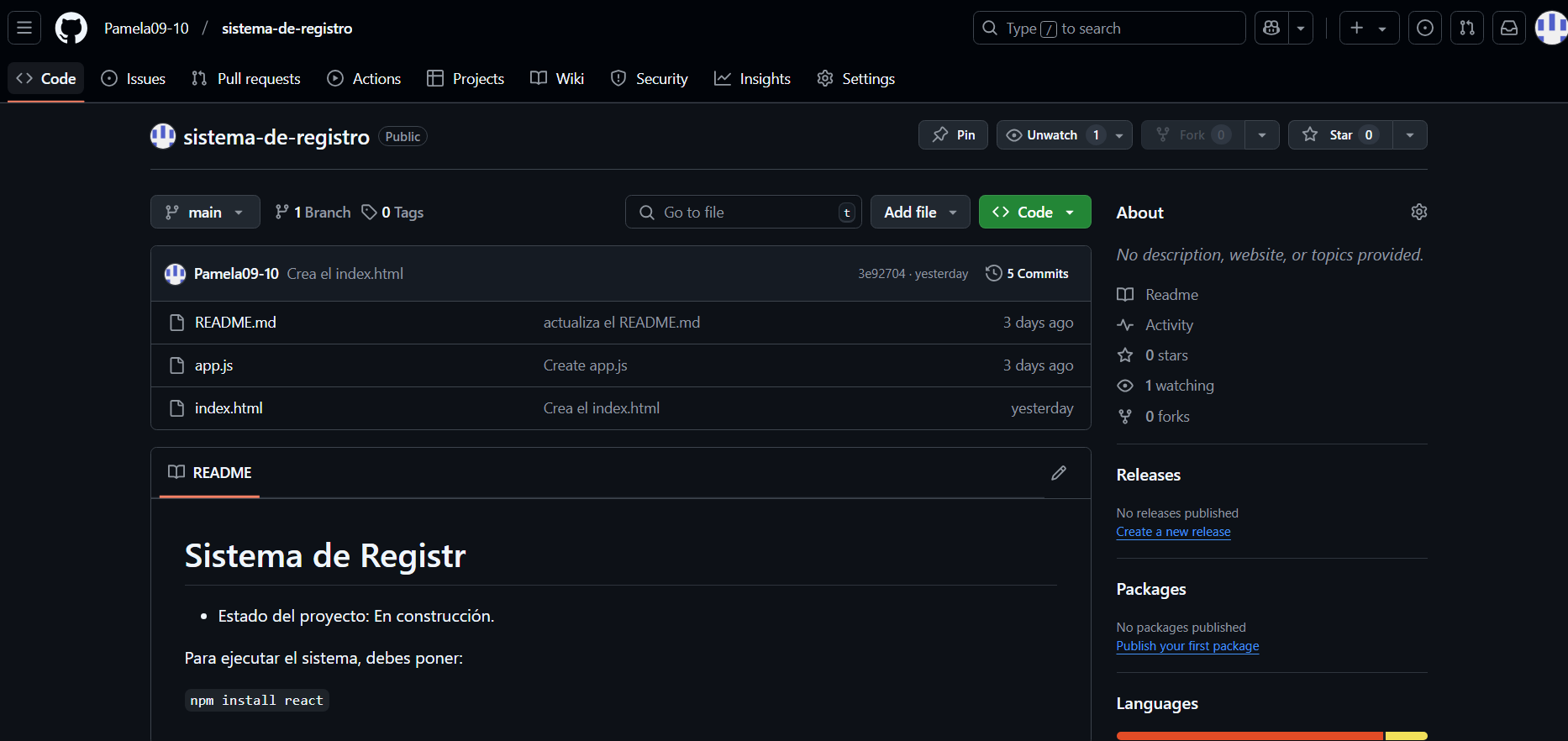Open the app.js file
1568x741 pixels.
[213, 365]
